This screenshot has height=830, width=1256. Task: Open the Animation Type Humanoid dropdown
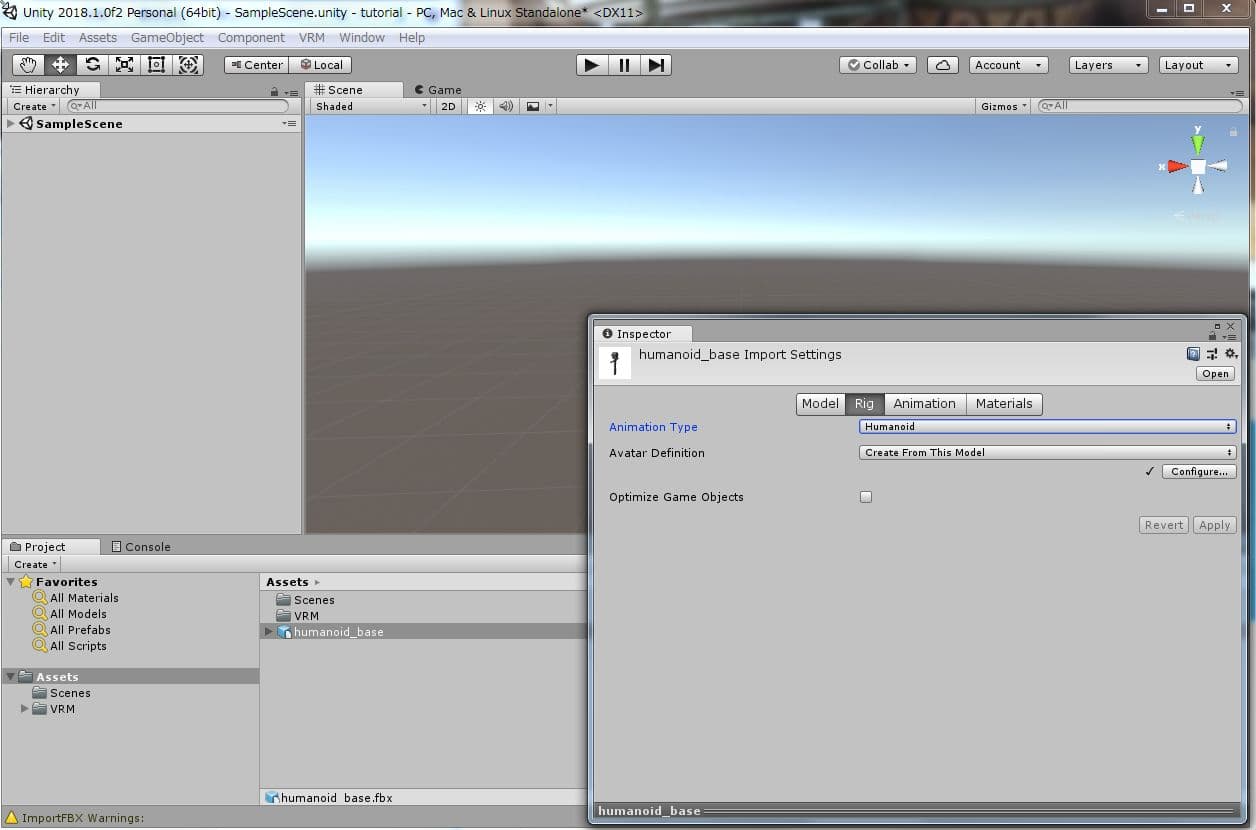click(x=1048, y=427)
